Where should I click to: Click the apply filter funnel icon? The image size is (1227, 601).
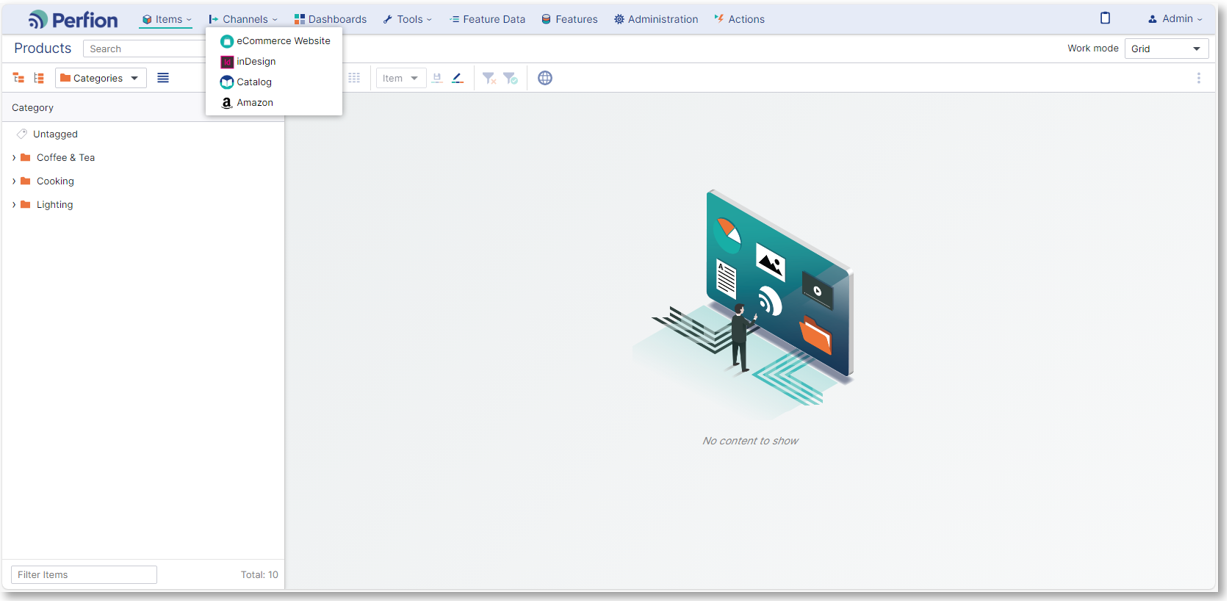pyautogui.click(x=510, y=78)
